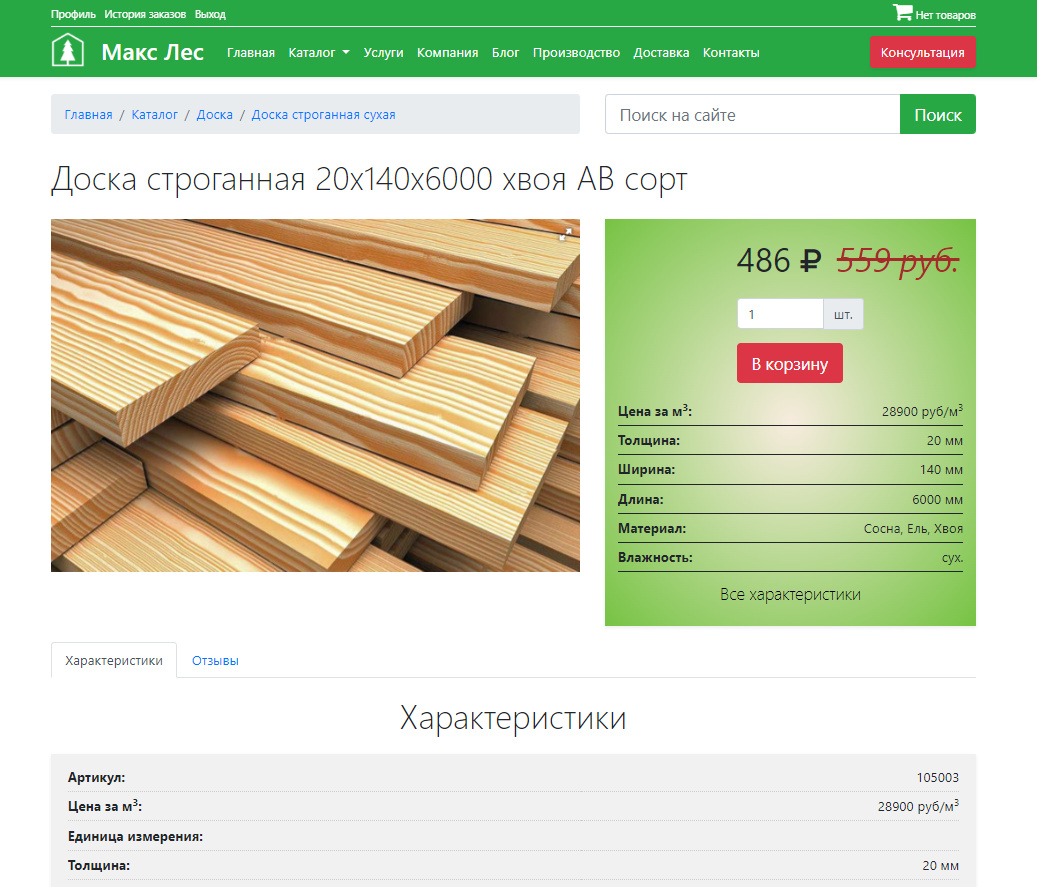Screen dimensions: 1037x887
Task: Open the Производство menu item
Action: [576, 52]
